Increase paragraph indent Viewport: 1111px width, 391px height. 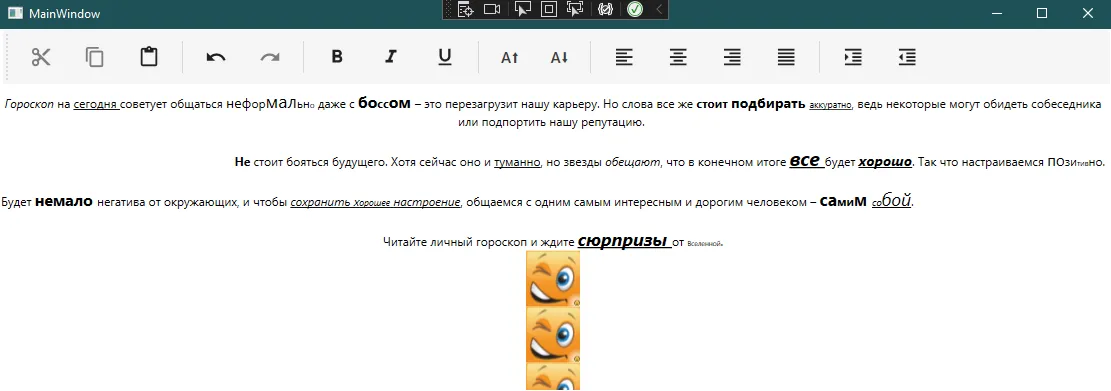click(853, 57)
